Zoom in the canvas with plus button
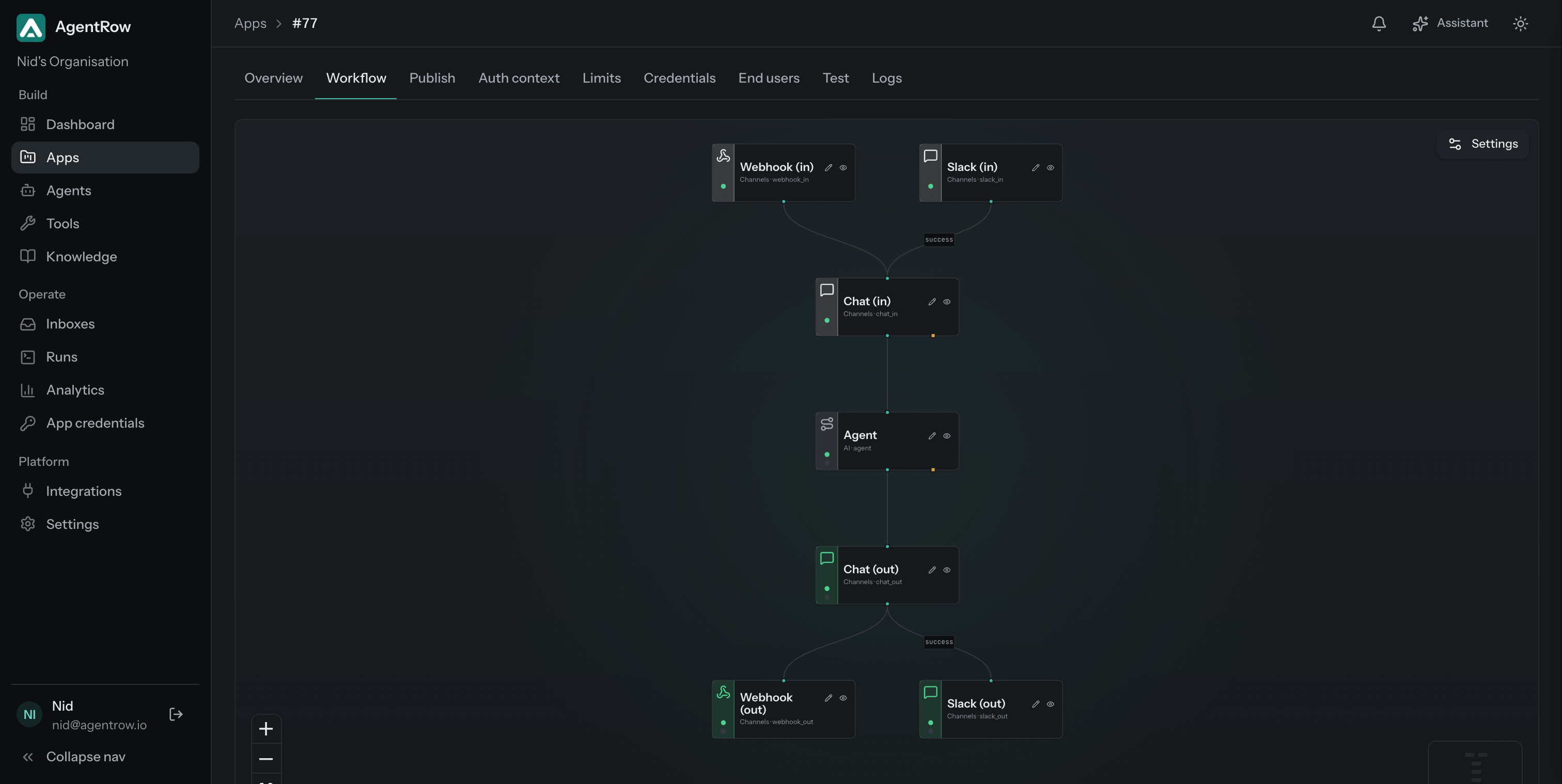The width and height of the screenshot is (1562, 784). 266,729
